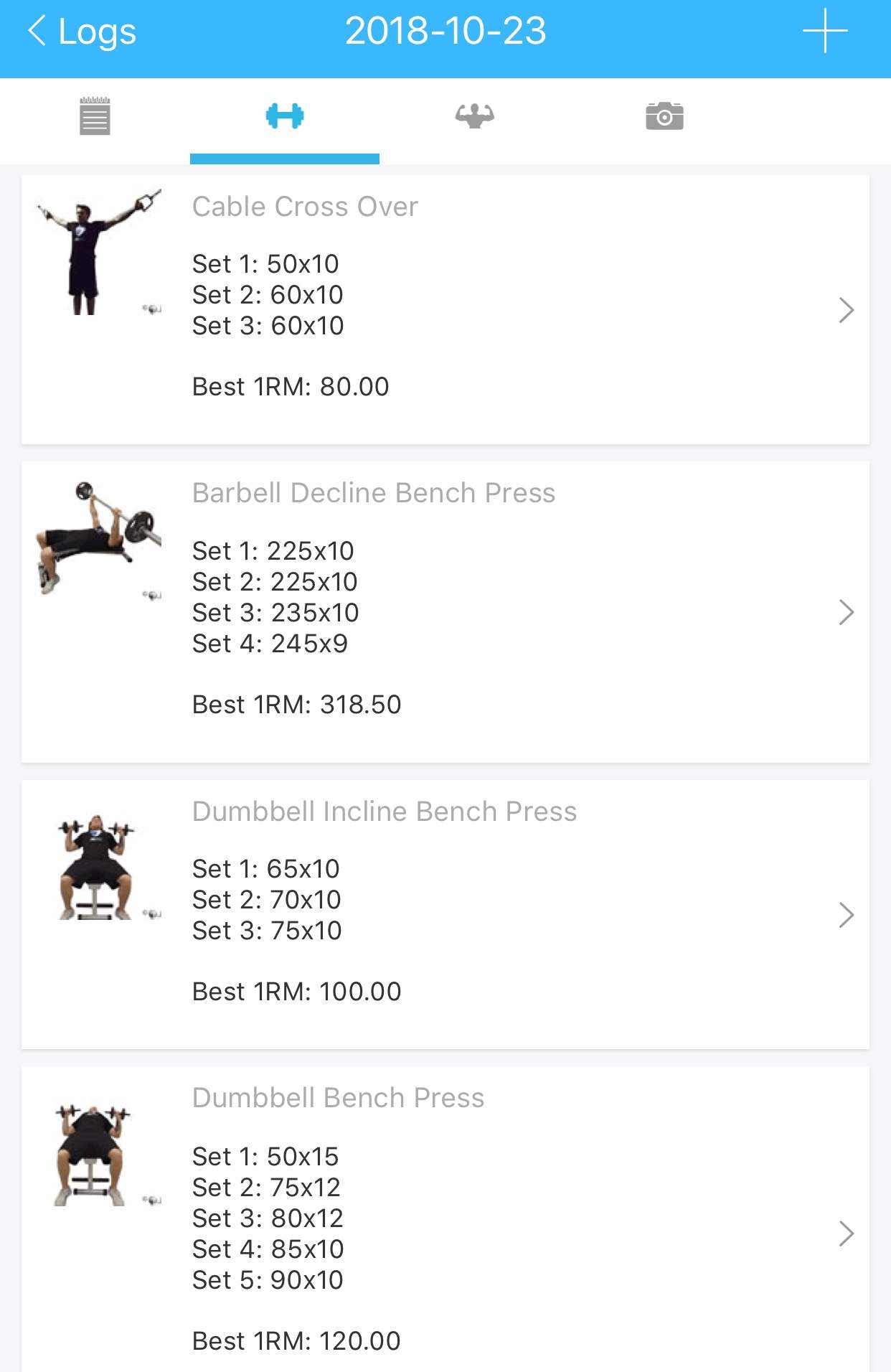Expand Cable Cross Over details chevron

(846, 310)
